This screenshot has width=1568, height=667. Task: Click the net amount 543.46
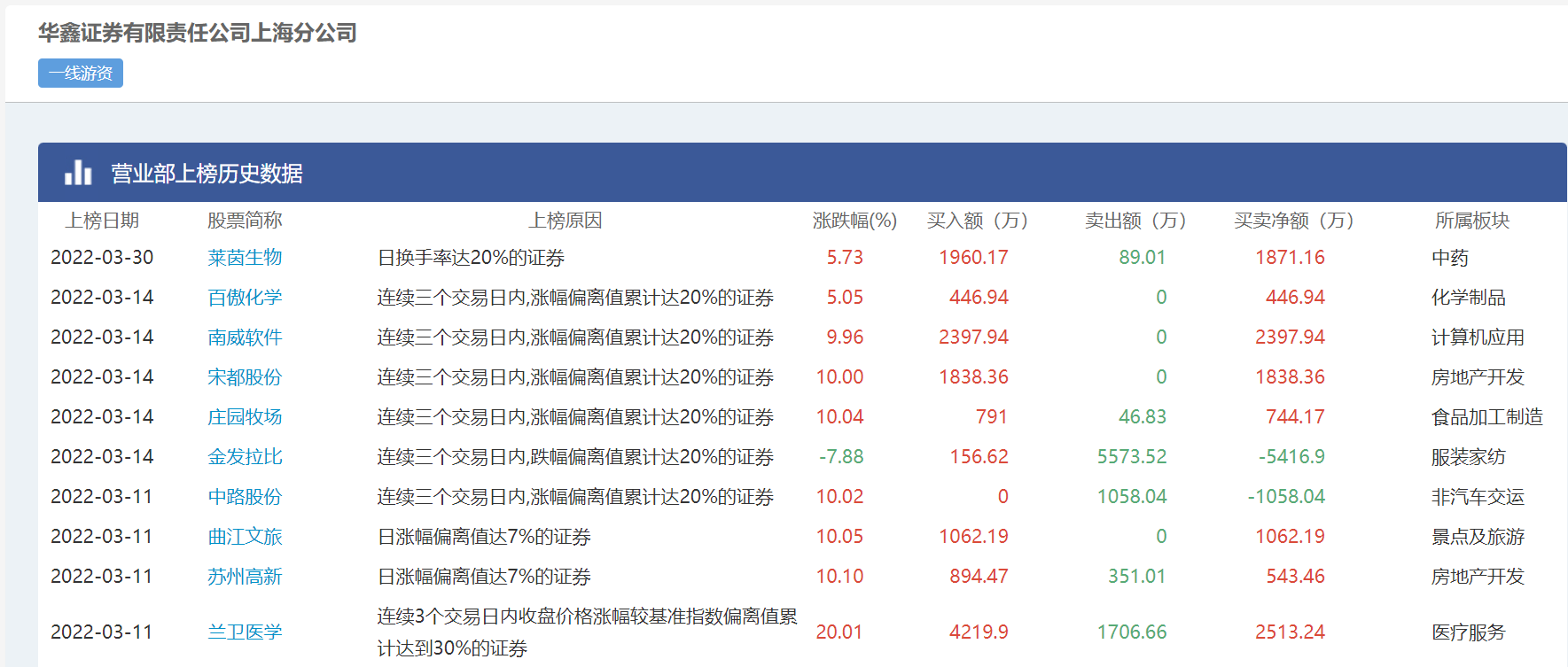pyautogui.click(x=1295, y=577)
